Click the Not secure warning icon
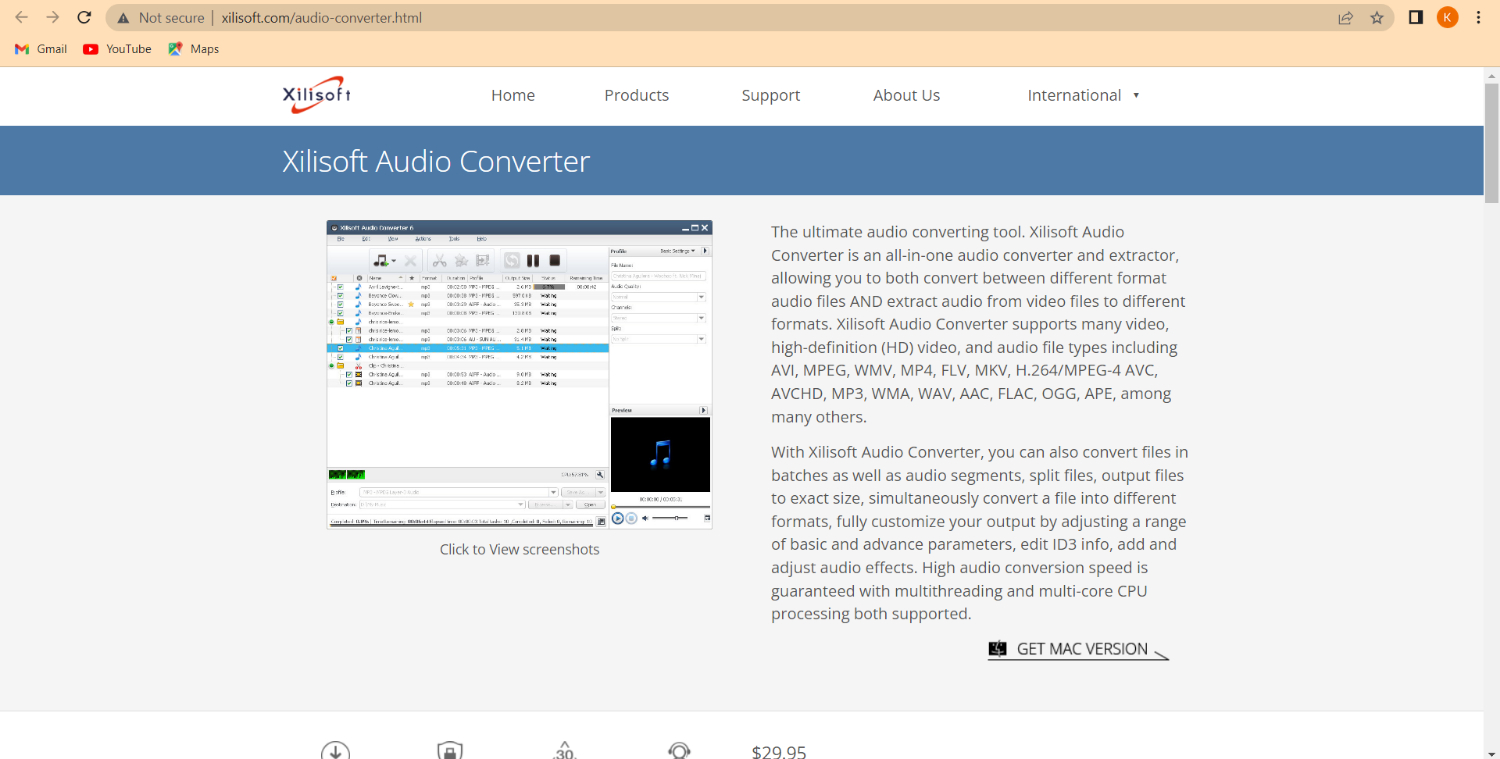1500x759 pixels. pos(124,18)
